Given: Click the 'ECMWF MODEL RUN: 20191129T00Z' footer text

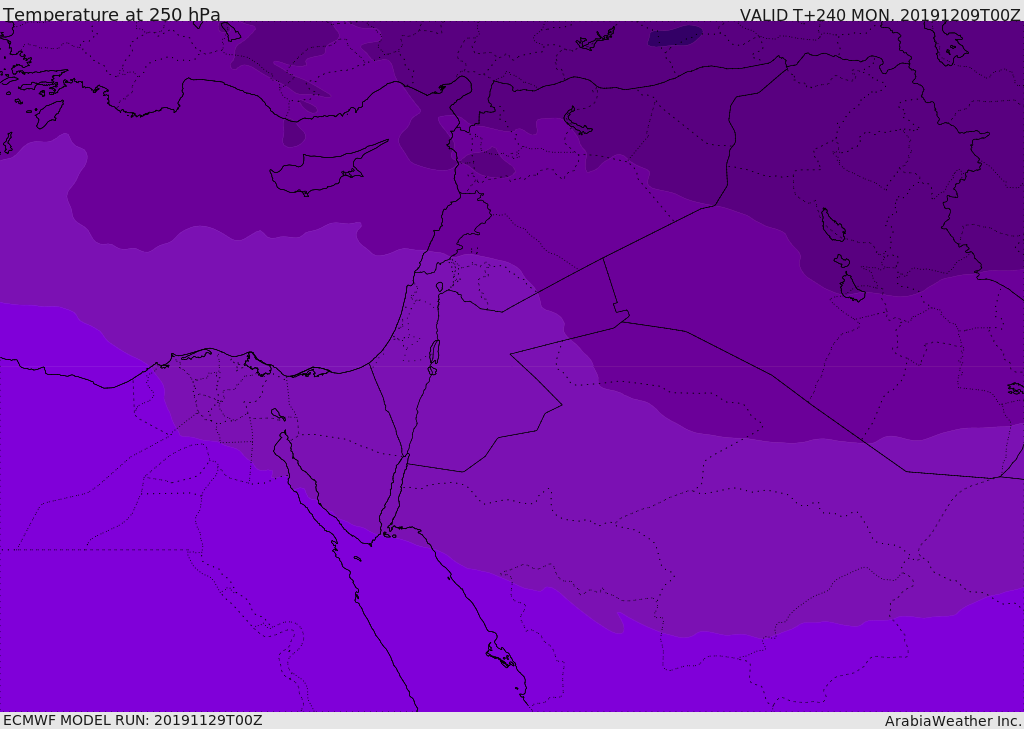Looking at the screenshot, I should (x=133, y=720).
